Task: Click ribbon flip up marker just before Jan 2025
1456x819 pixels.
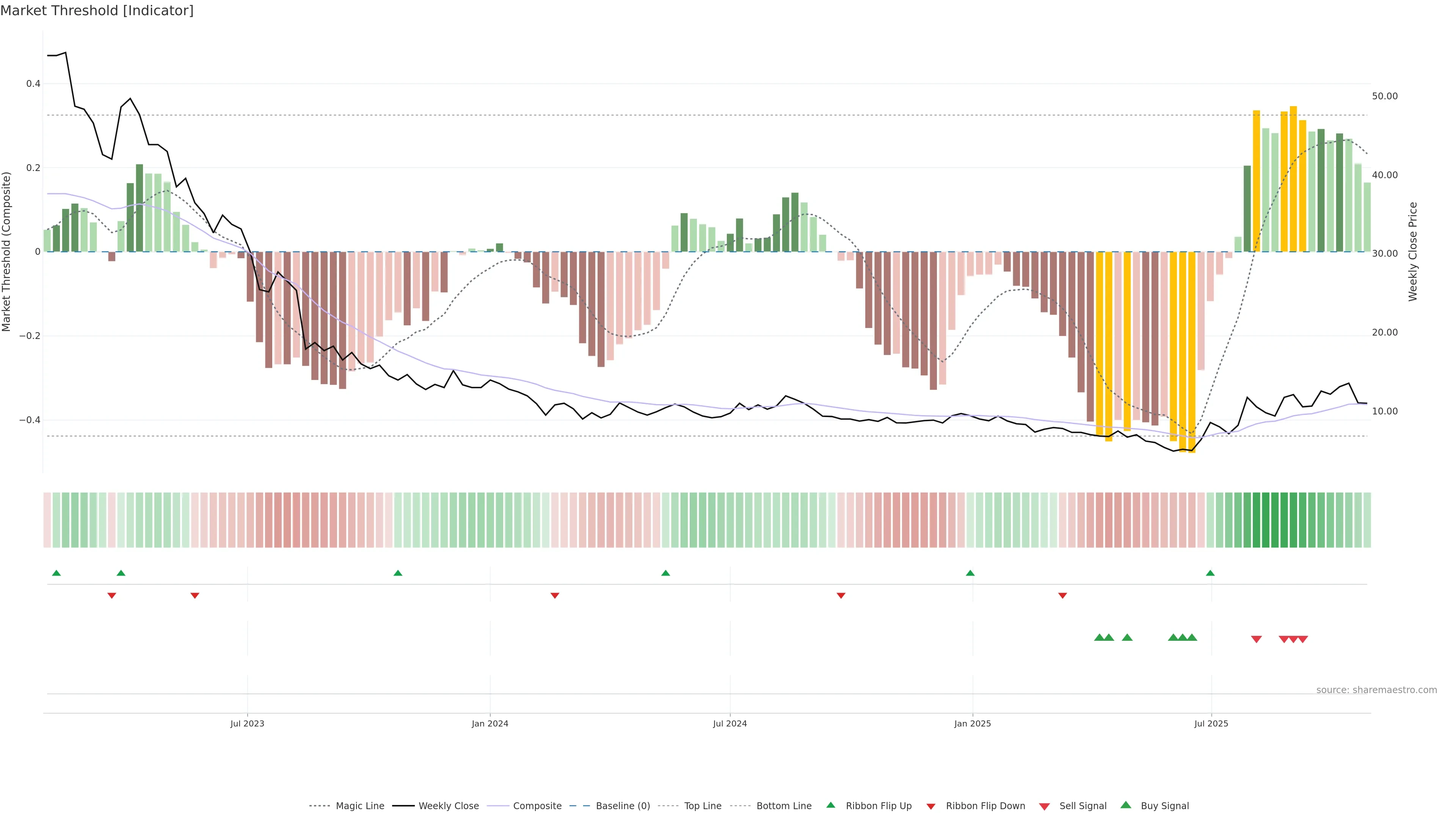Action: tap(971, 573)
